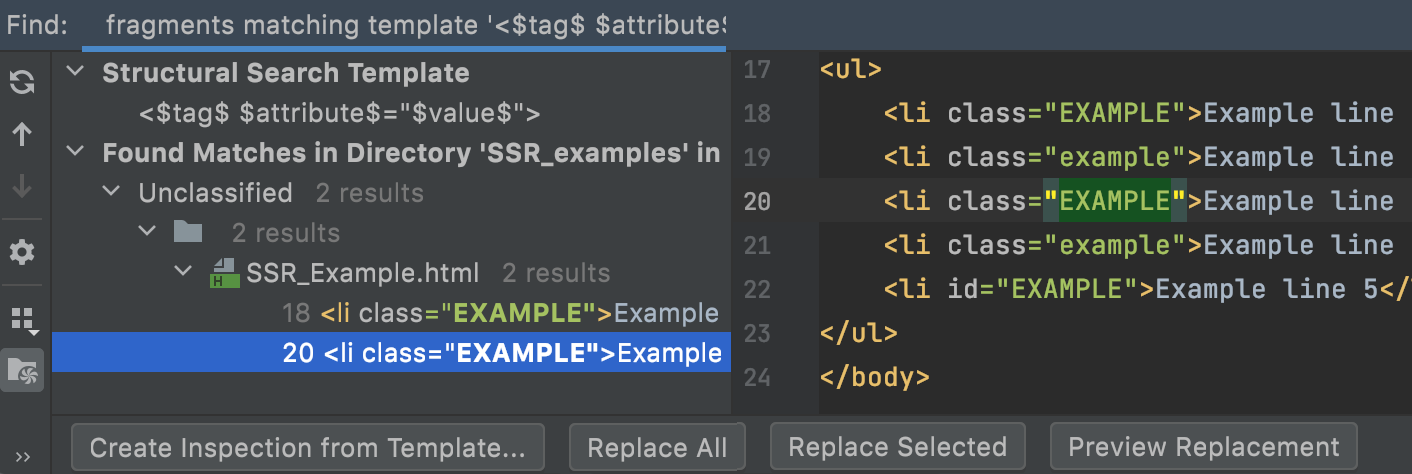Click the Replace Selected button

pos(897,447)
